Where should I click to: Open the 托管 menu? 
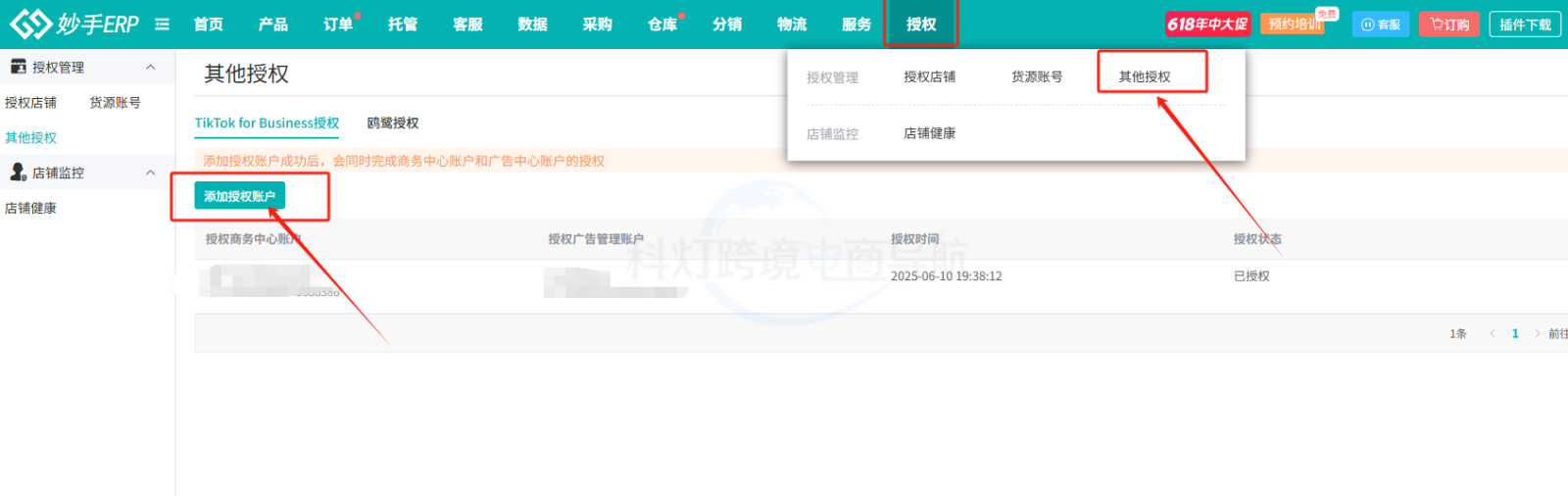point(402,25)
